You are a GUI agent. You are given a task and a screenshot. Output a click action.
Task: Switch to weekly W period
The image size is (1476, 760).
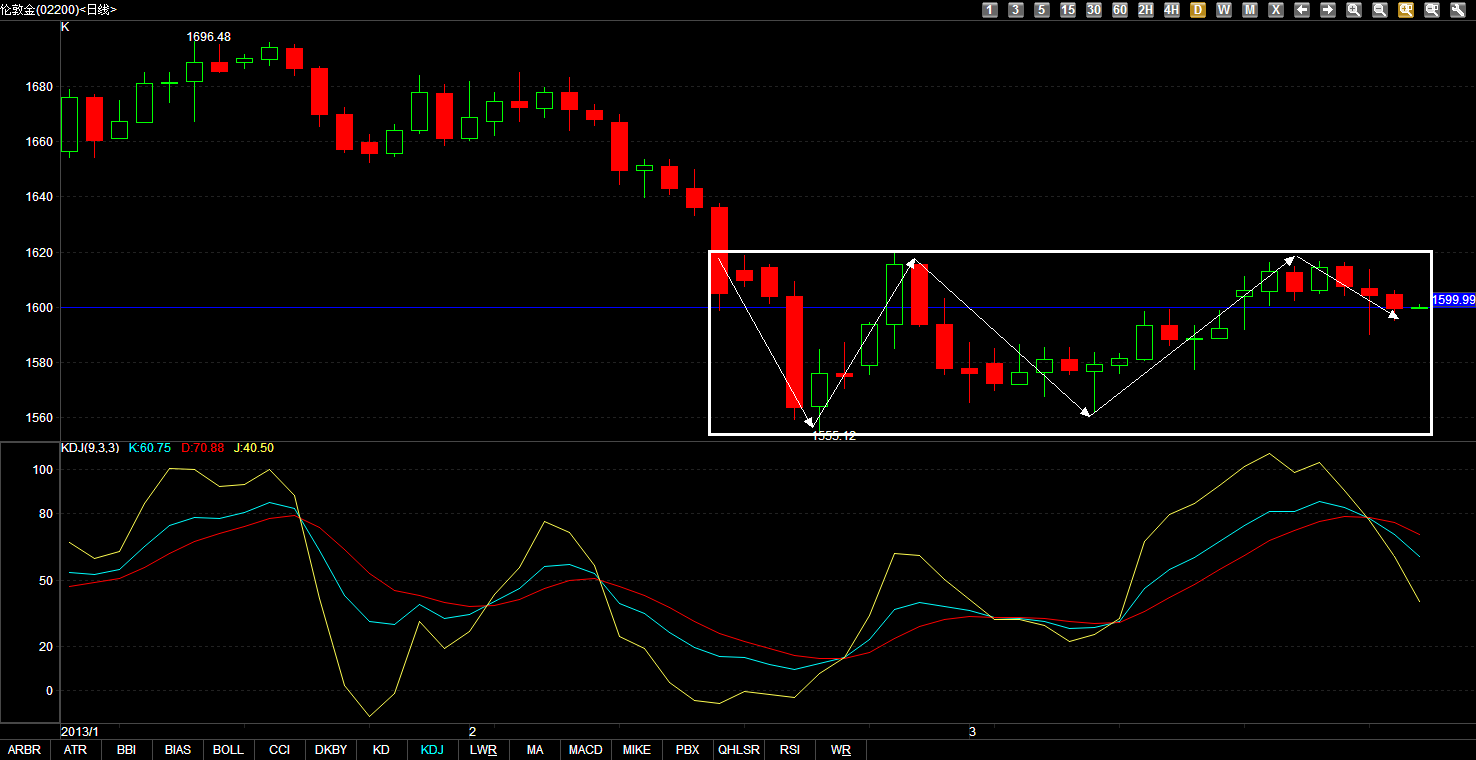coord(1224,9)
